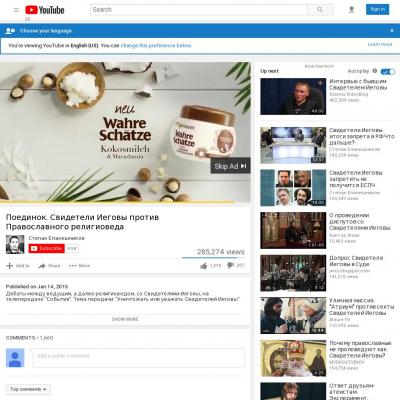
Task: Open the Top comments dropdown
Action: pyautogui.click(x=28, y=389)
